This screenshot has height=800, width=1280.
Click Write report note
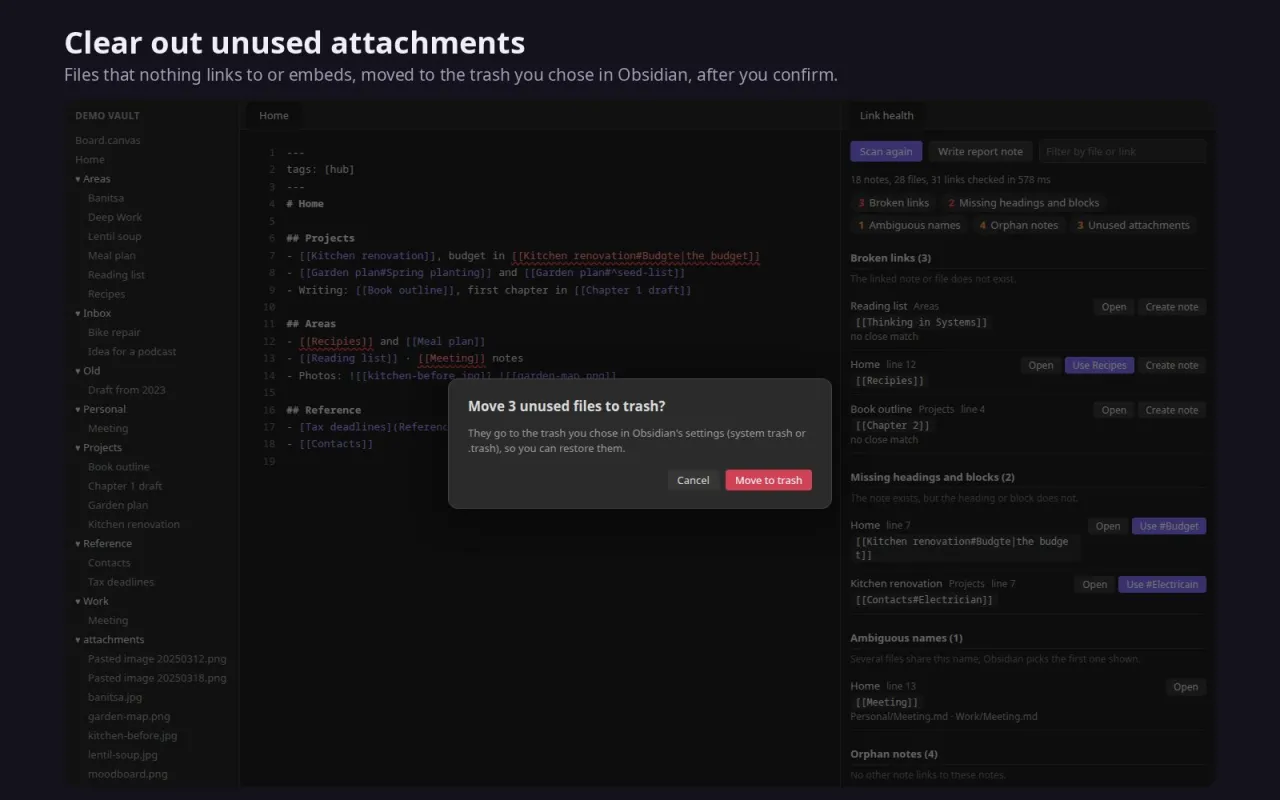(980, 152)
